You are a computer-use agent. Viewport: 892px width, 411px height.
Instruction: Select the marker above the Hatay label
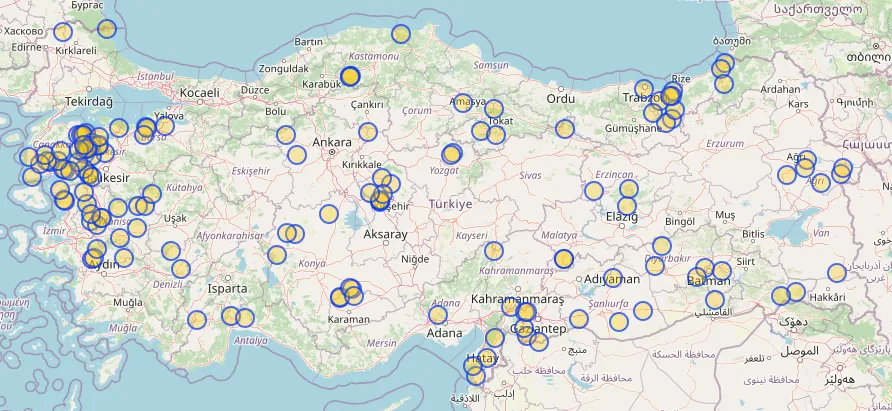point(495,338)
